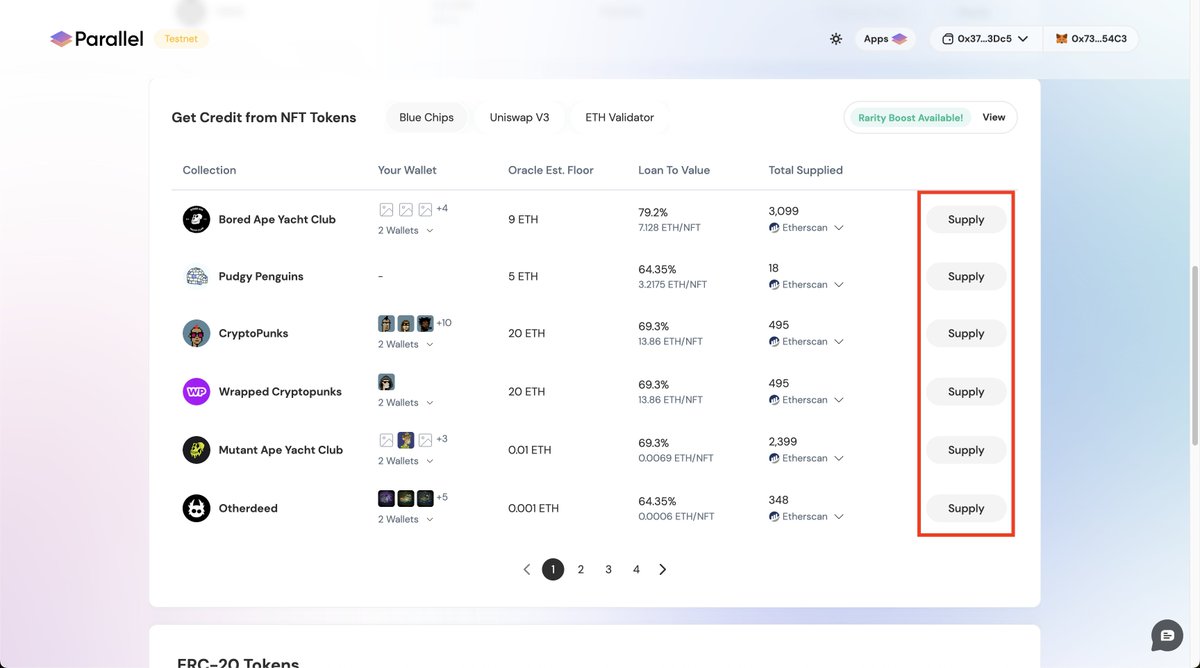The image size is (1200, 668).
Task: Click the Total Supplied column header
Action: coord(806,170)
